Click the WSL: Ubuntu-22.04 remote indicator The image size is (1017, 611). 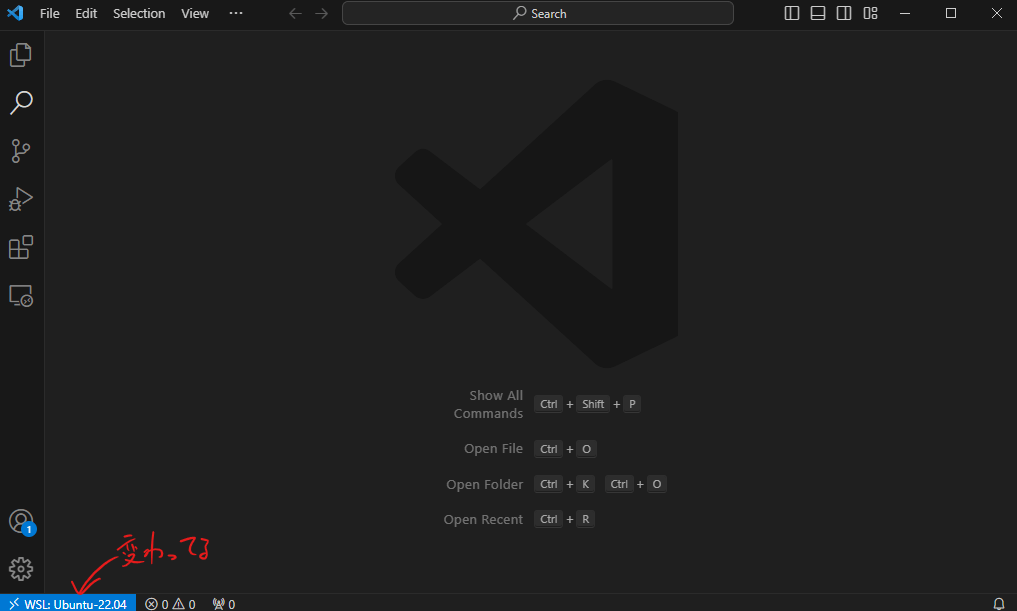click(x=68, y=604)
